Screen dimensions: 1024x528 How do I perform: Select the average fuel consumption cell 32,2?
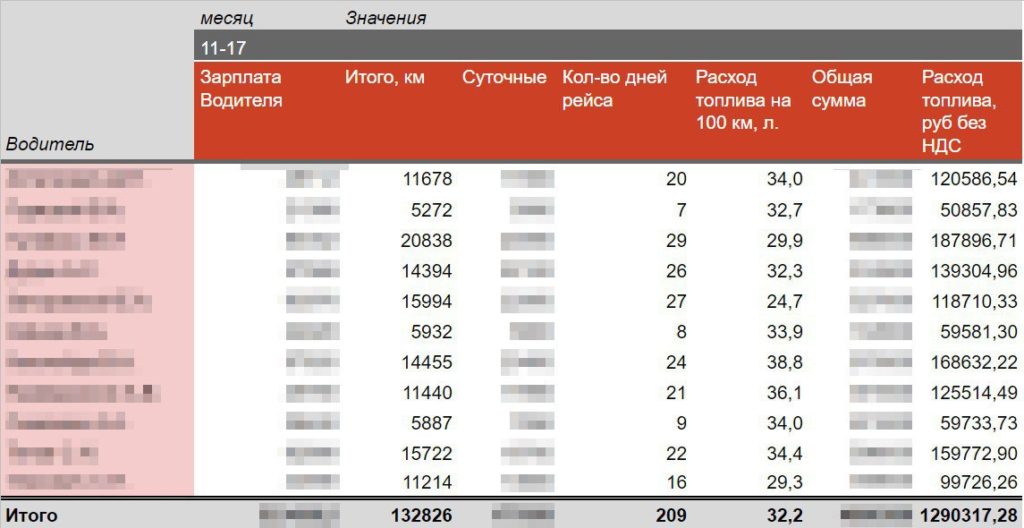[783, 516]
